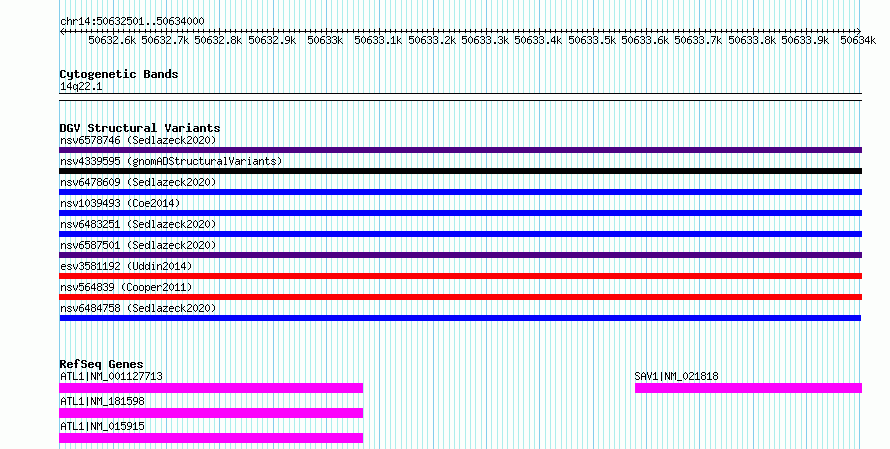
Task: Click the 50633.9k ruler tick label
Action: click(x=805, y=40)
